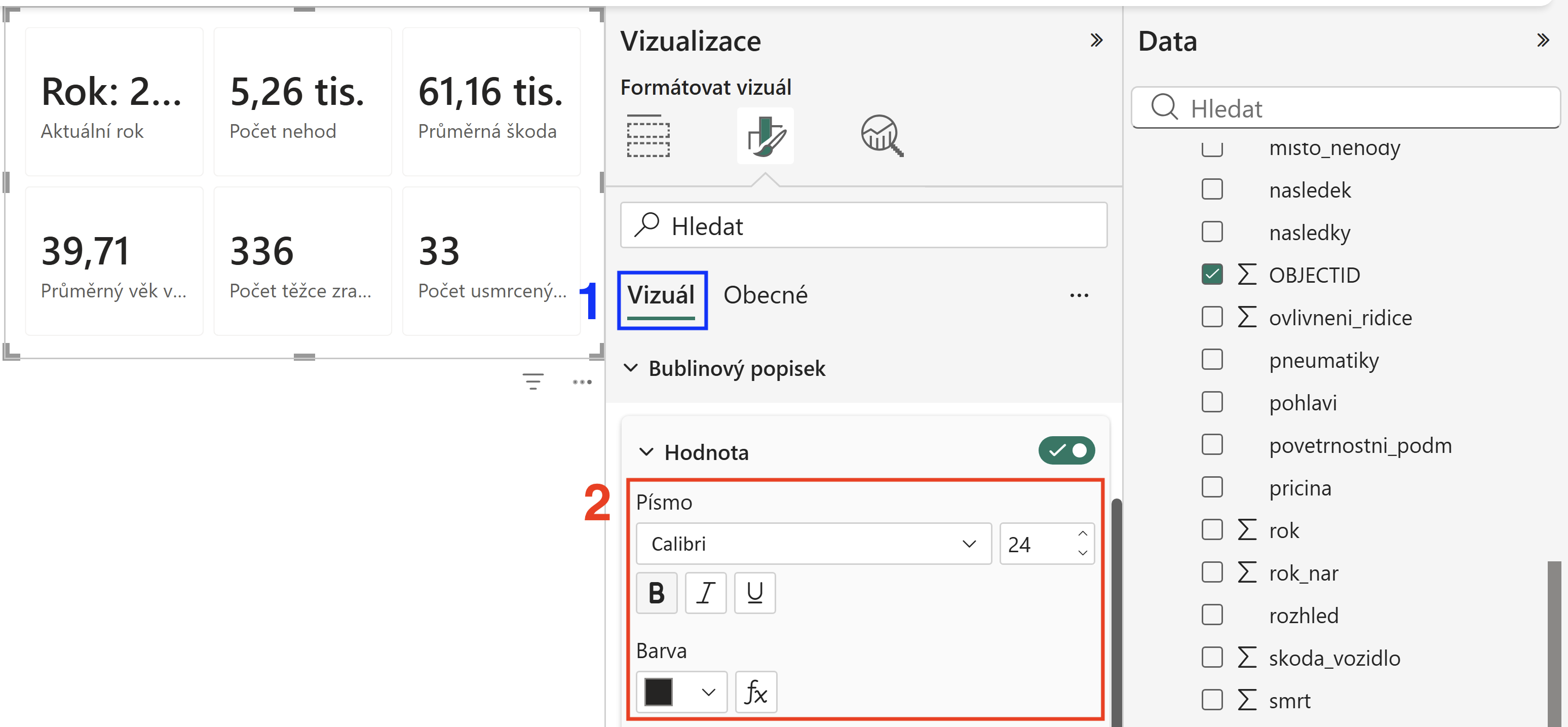
Task: Open the visual's more options ellipsis
Action: pos(582,382)
